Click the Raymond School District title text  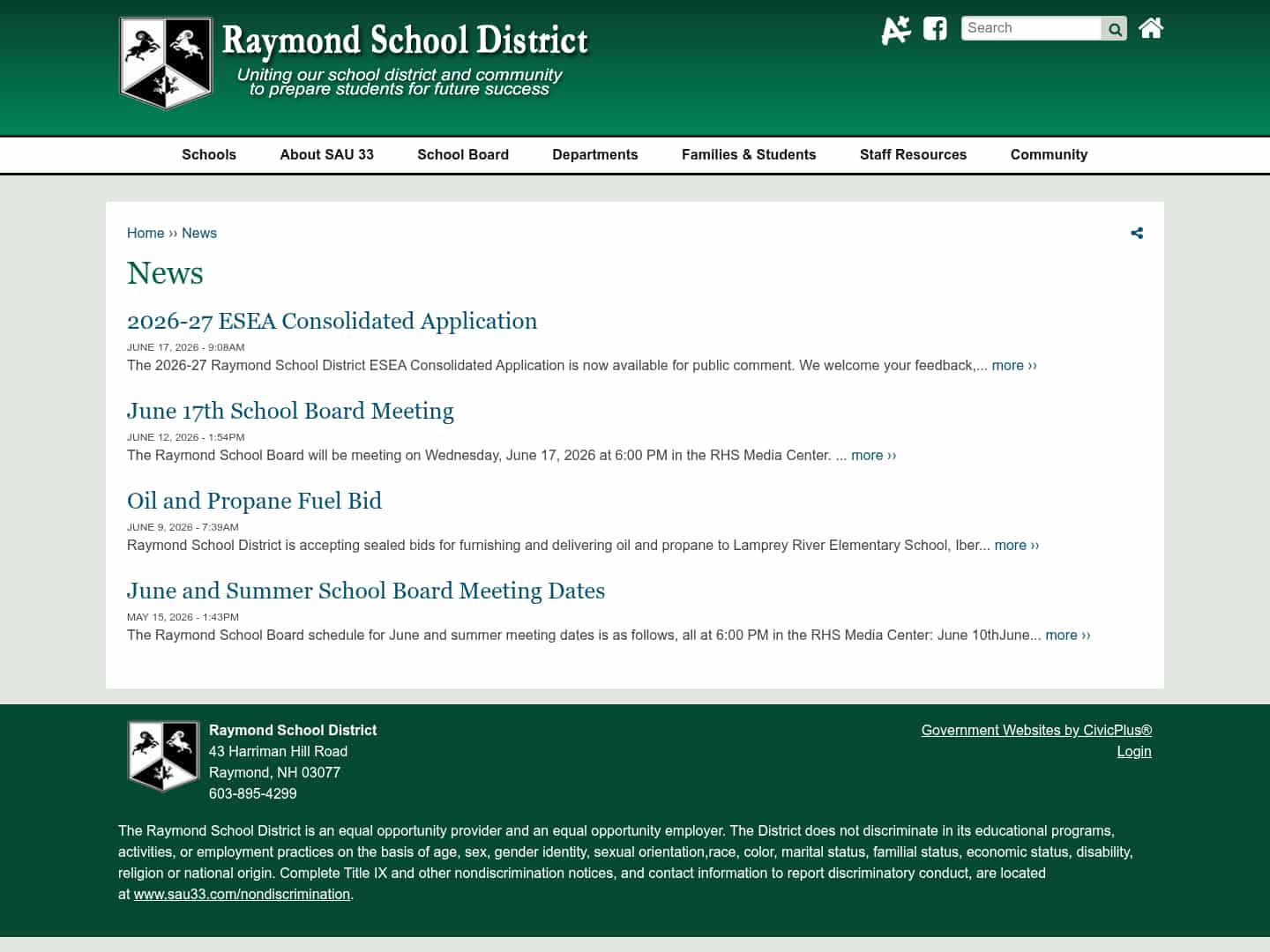coord(405,41)
